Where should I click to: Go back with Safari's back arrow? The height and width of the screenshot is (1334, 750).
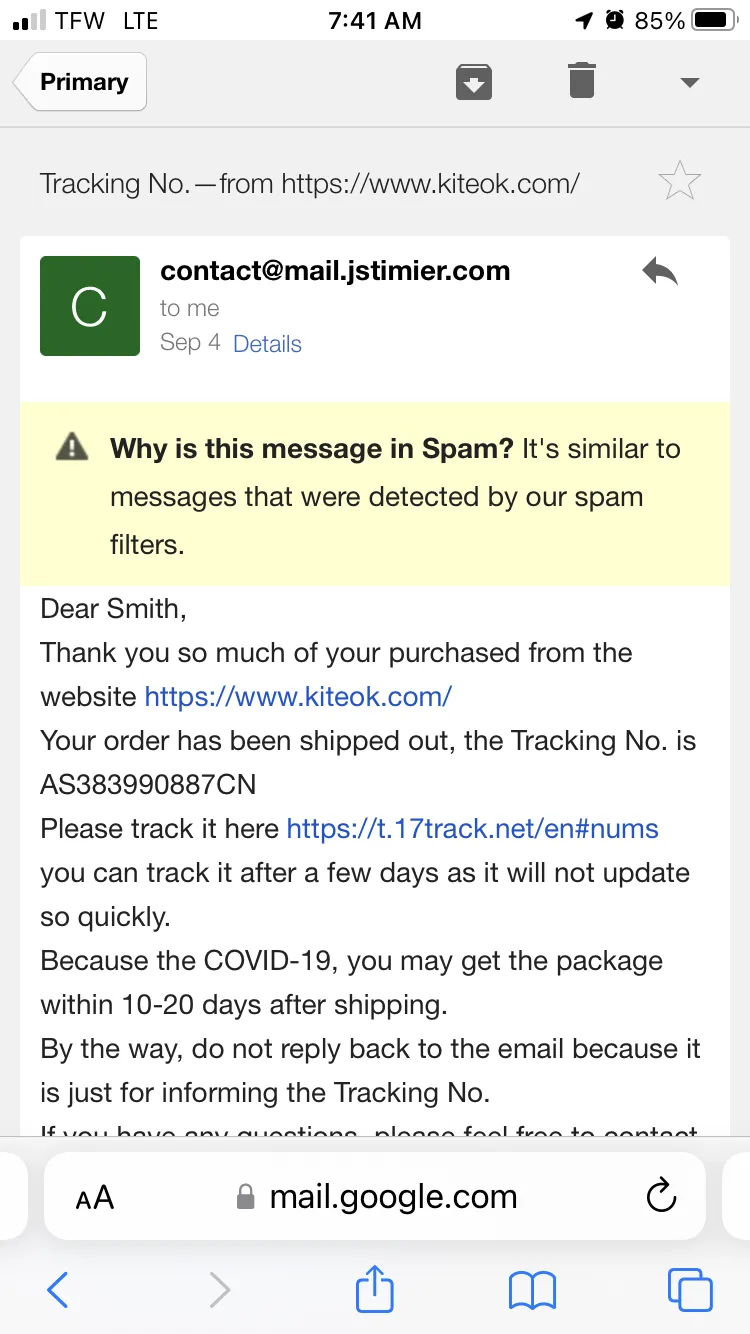tap(58, 1290)
